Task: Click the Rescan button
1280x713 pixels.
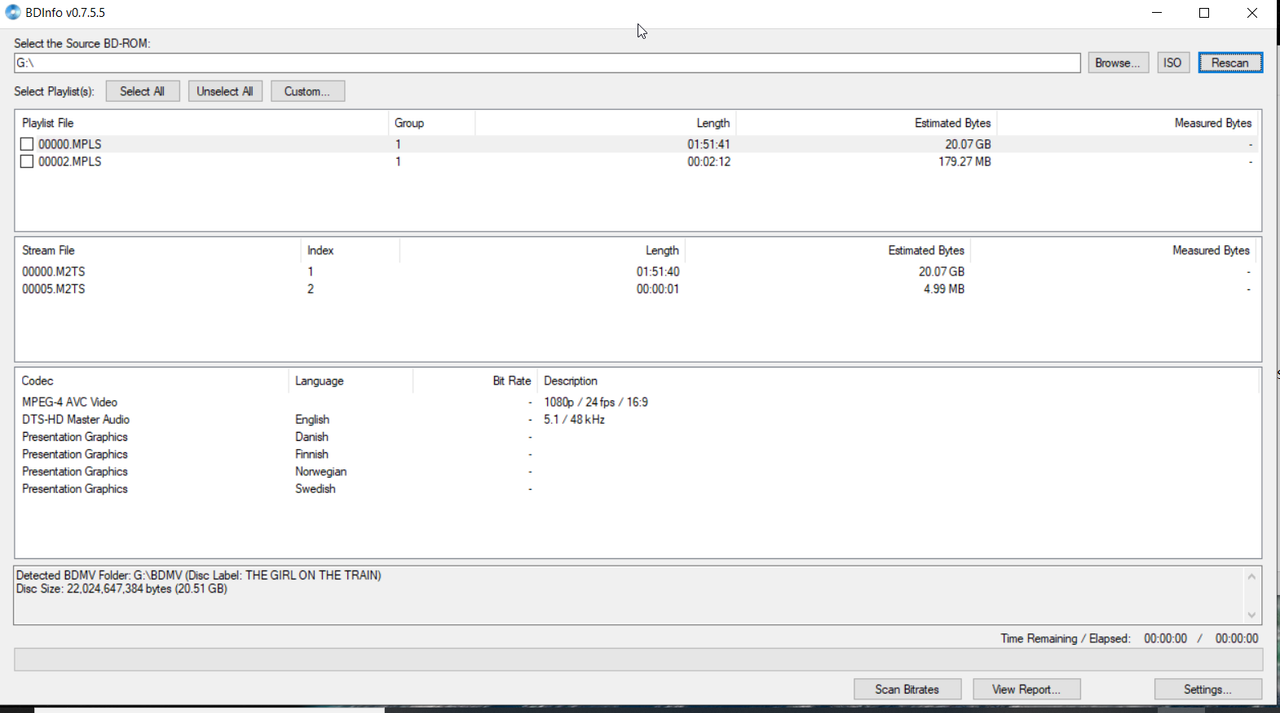Action: click(1230, 63)
